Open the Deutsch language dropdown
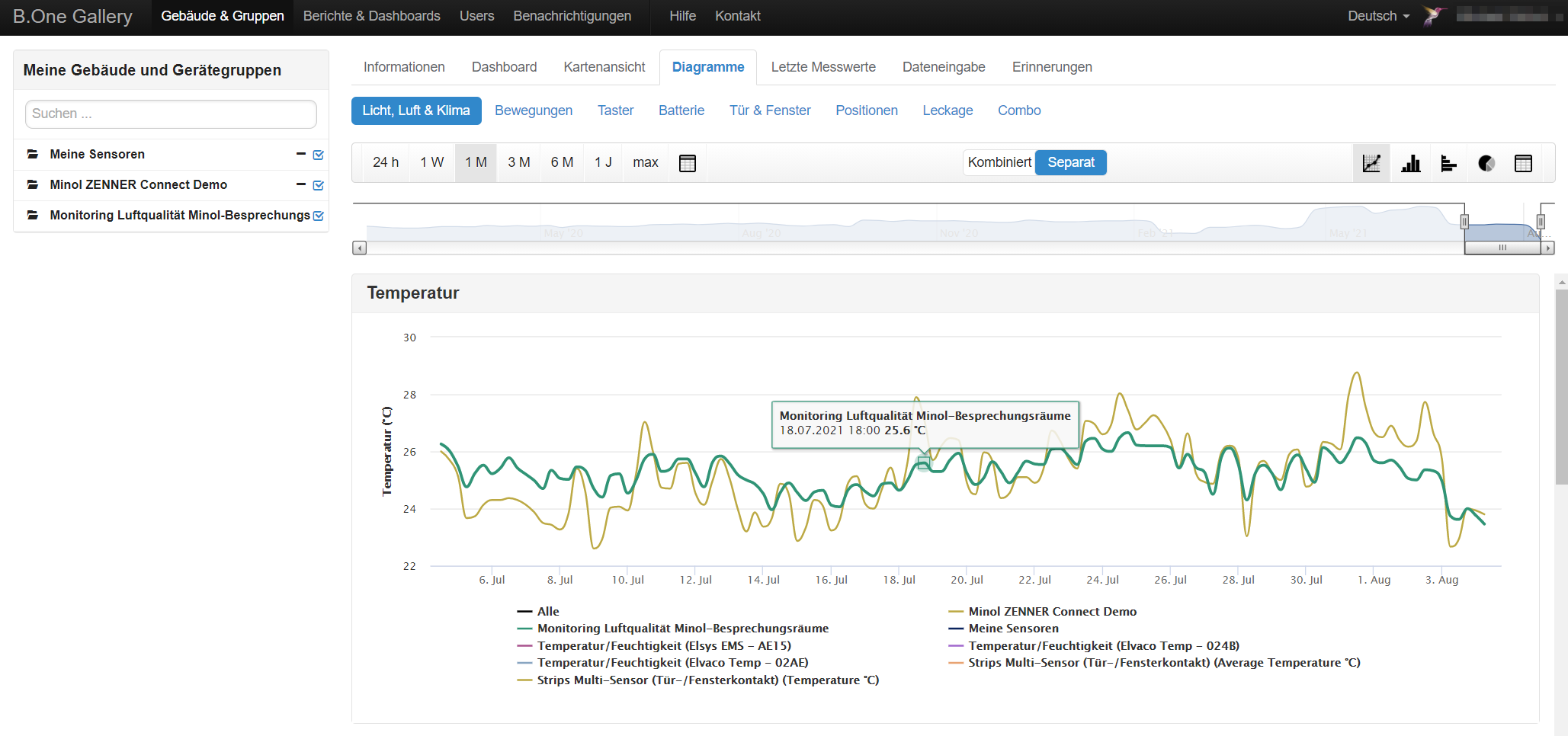Viewport: 1568px width, 736px height. tap(1378, 16)
